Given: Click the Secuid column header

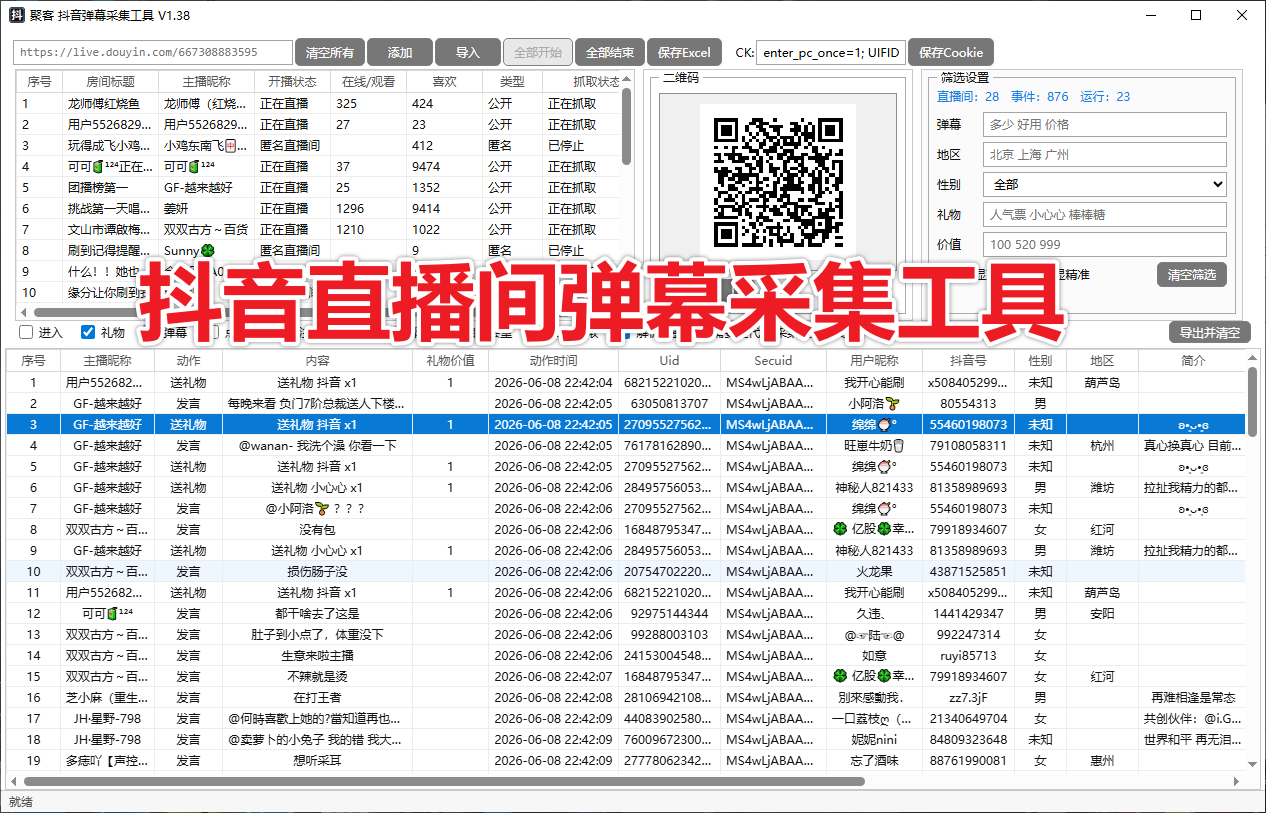Looking at the screenshot, I should pyautogui.click(x=772, y=360).
